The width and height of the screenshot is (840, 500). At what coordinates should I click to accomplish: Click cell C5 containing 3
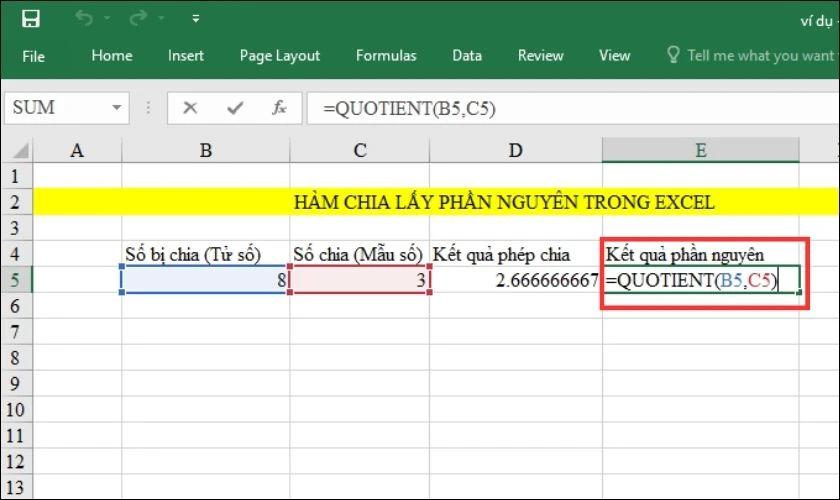[x=360, y=280]
